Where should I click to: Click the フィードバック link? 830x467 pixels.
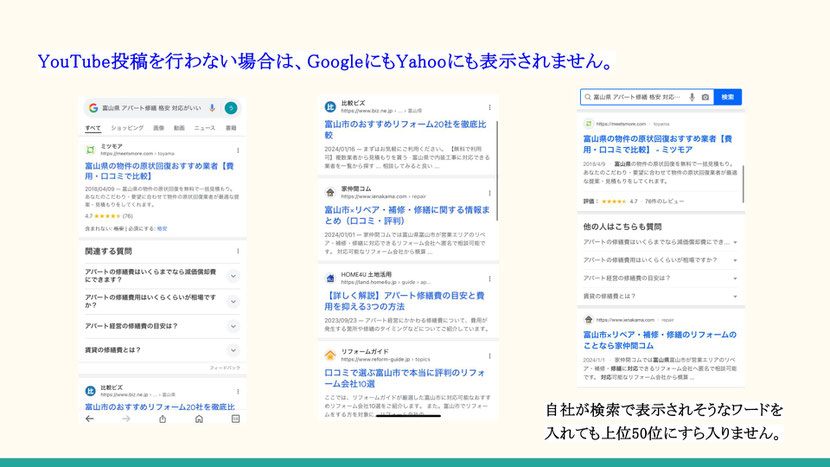point(224,368)
